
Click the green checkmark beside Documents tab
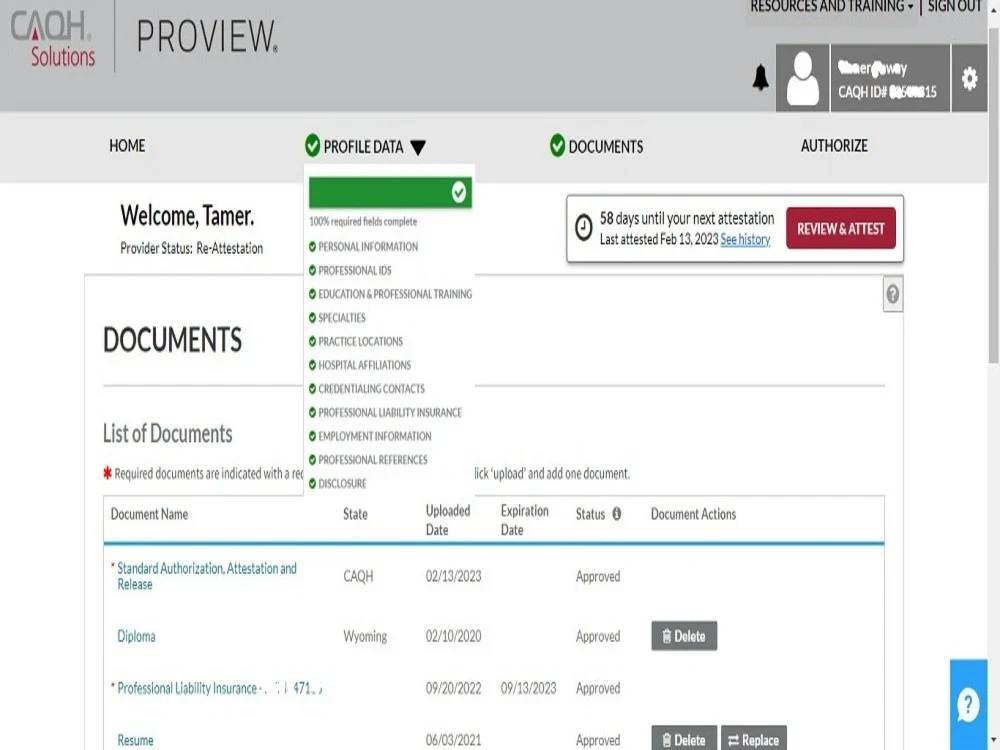[x=557, y=146]
